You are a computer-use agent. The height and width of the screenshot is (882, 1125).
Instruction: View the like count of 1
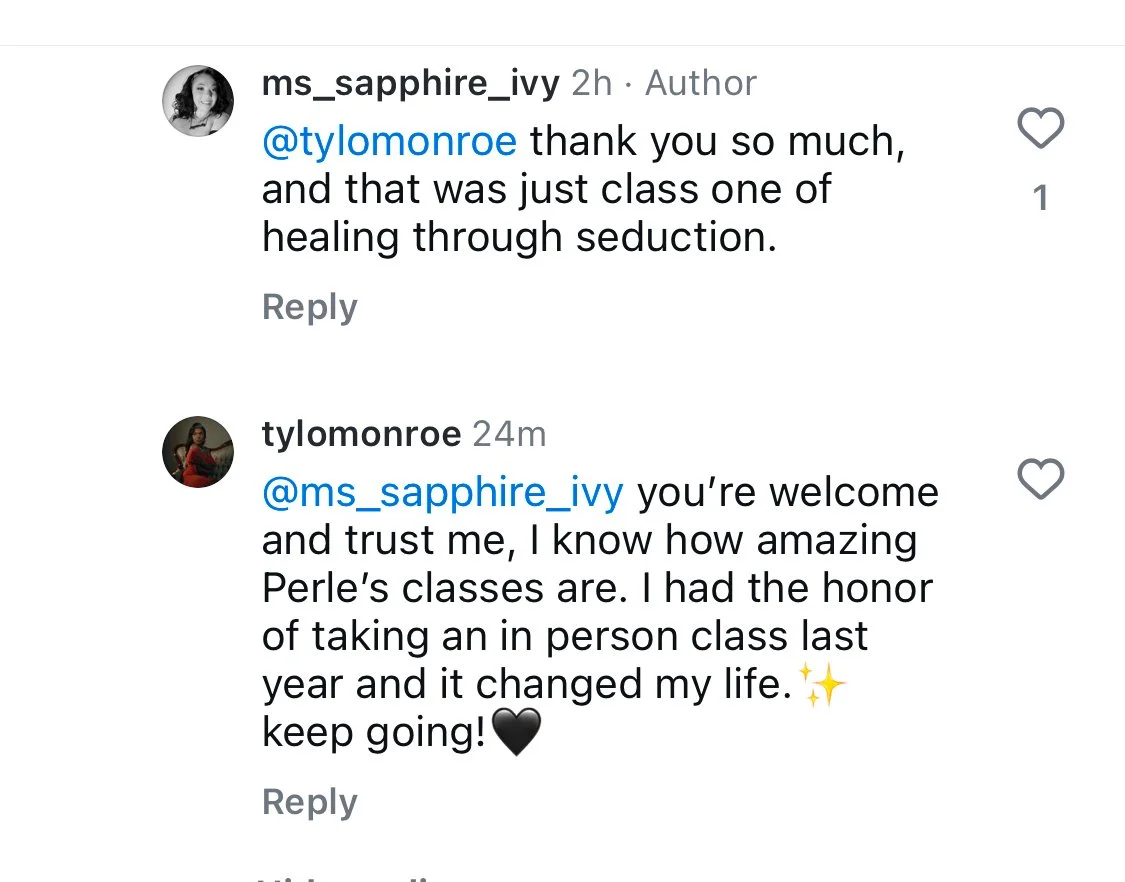pyautogui.click(x=1040, y=198)
